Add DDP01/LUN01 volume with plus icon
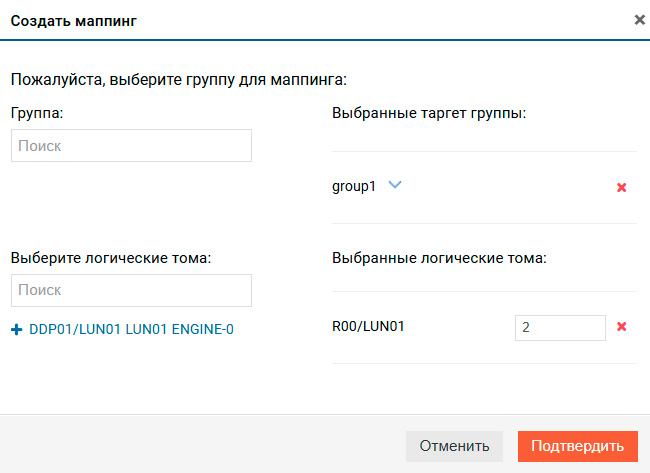Screen dimensions: 650x473 (x=17, y=330)
